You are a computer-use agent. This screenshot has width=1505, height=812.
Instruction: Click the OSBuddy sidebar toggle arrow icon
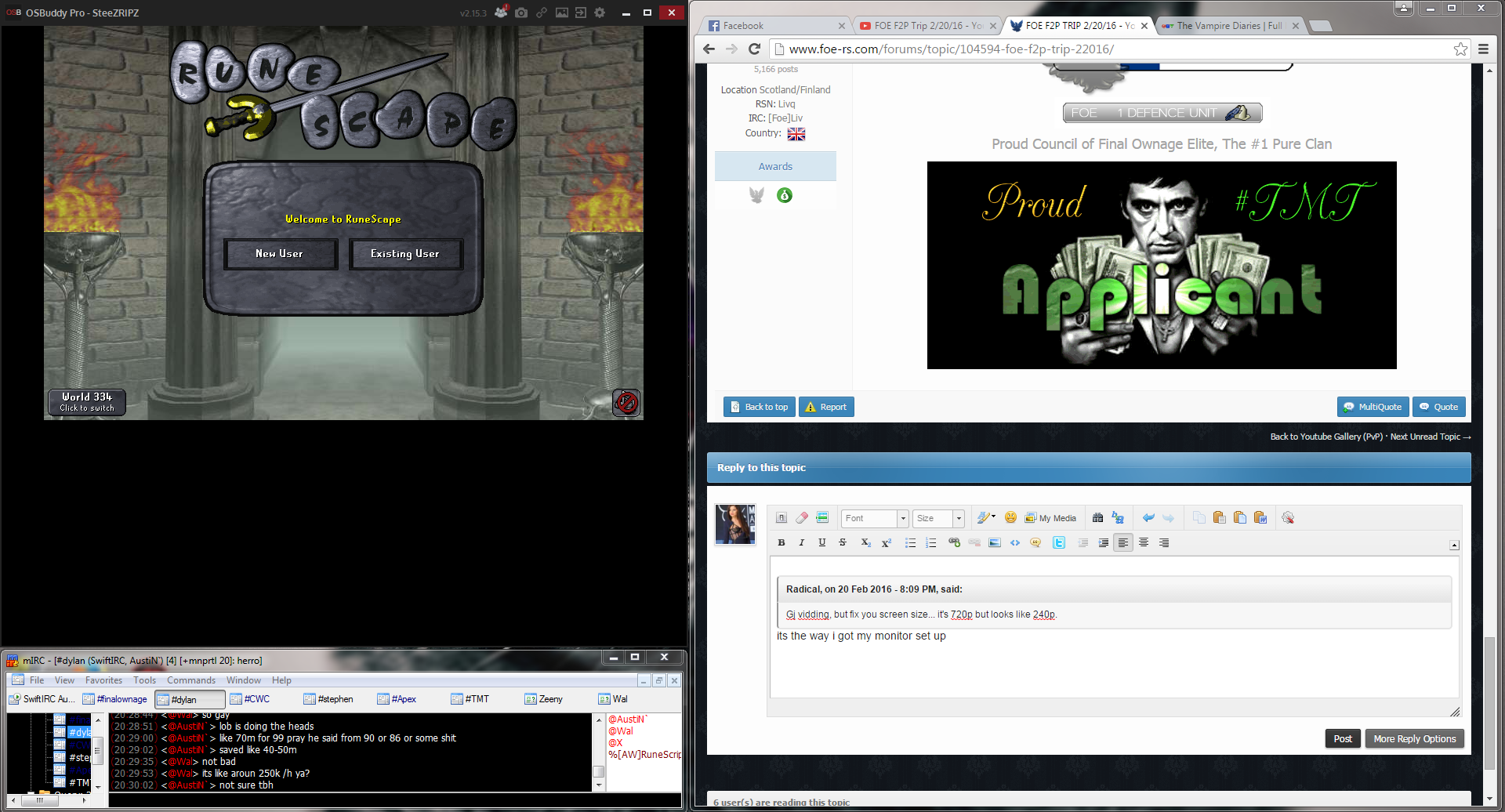[581, 13]
